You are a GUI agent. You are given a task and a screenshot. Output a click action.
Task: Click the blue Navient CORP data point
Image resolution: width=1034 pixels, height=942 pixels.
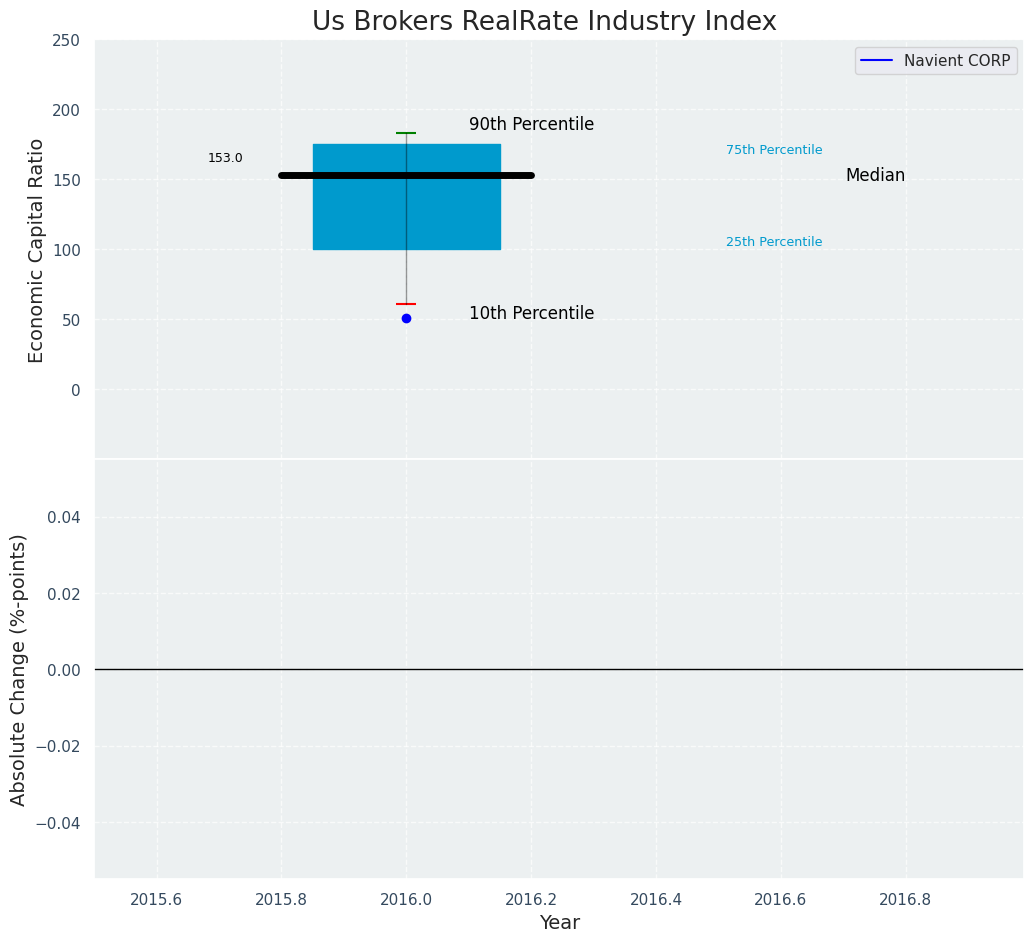pos(406,319)
